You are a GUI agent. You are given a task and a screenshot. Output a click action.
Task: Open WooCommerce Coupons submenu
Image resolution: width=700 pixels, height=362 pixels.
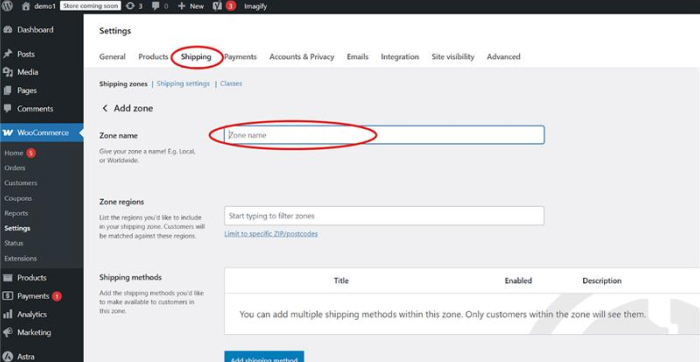point(18,198)
